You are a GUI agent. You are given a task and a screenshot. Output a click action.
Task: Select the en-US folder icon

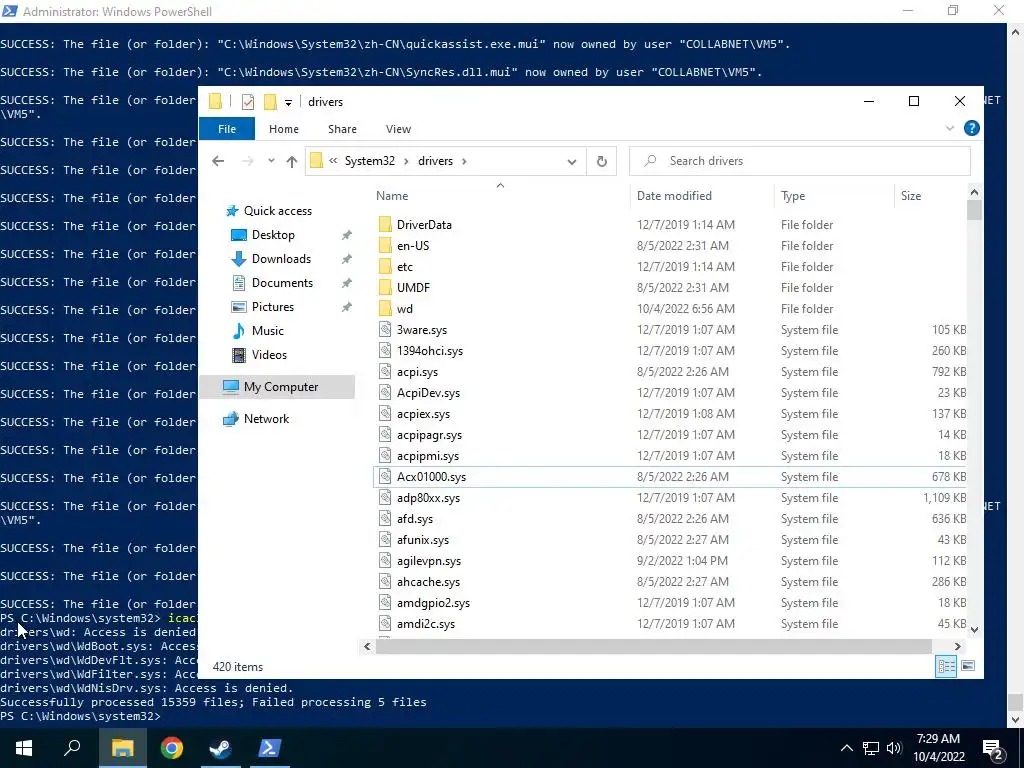click(x=385, y=246)
